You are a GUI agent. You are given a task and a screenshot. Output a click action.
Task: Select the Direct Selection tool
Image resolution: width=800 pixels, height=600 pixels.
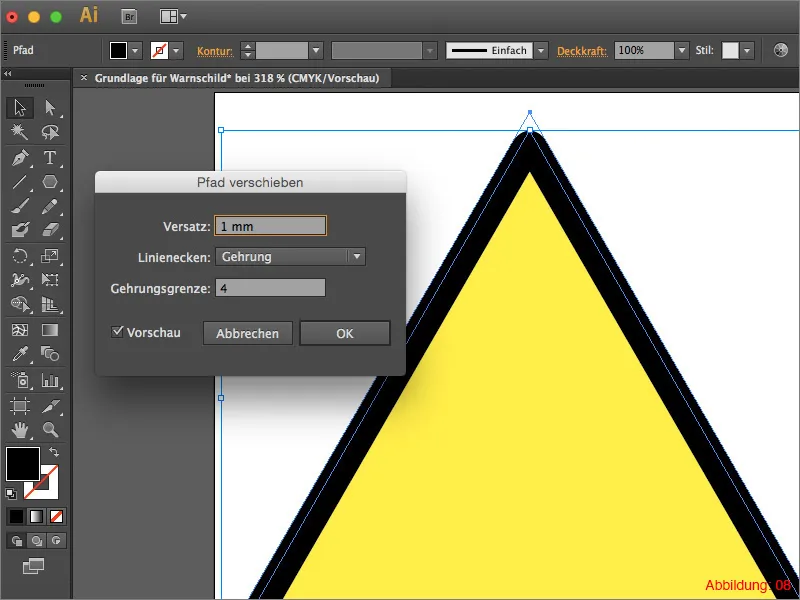[49, 108]
